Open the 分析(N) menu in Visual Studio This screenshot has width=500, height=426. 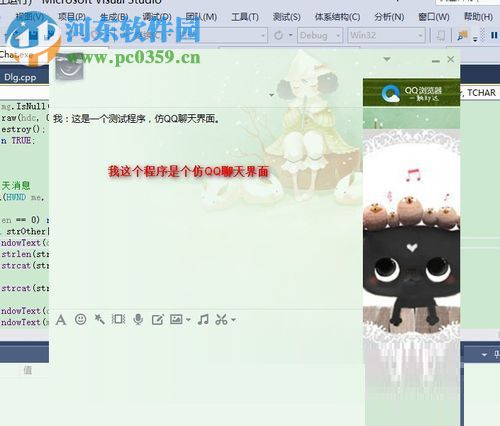[389, 17]
